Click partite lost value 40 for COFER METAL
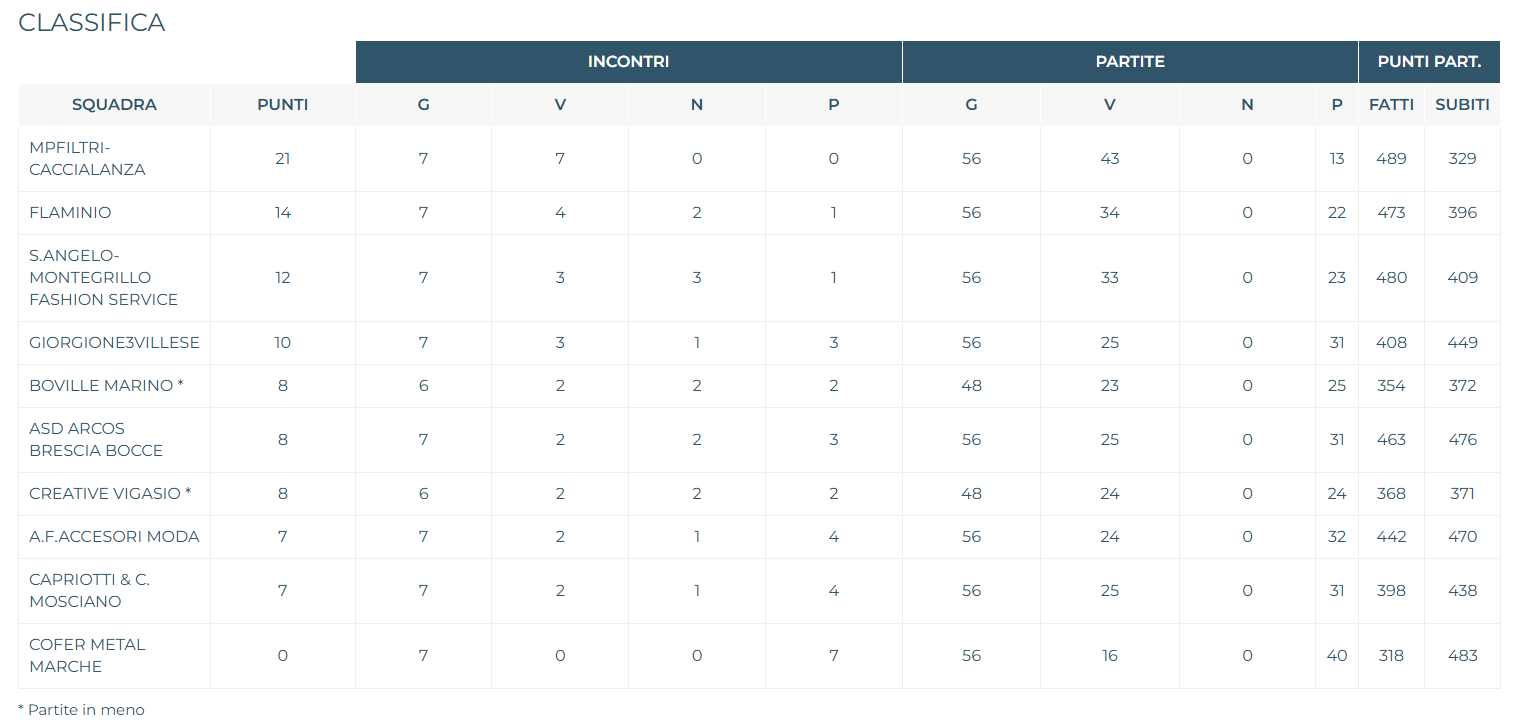 [1337, 656]
